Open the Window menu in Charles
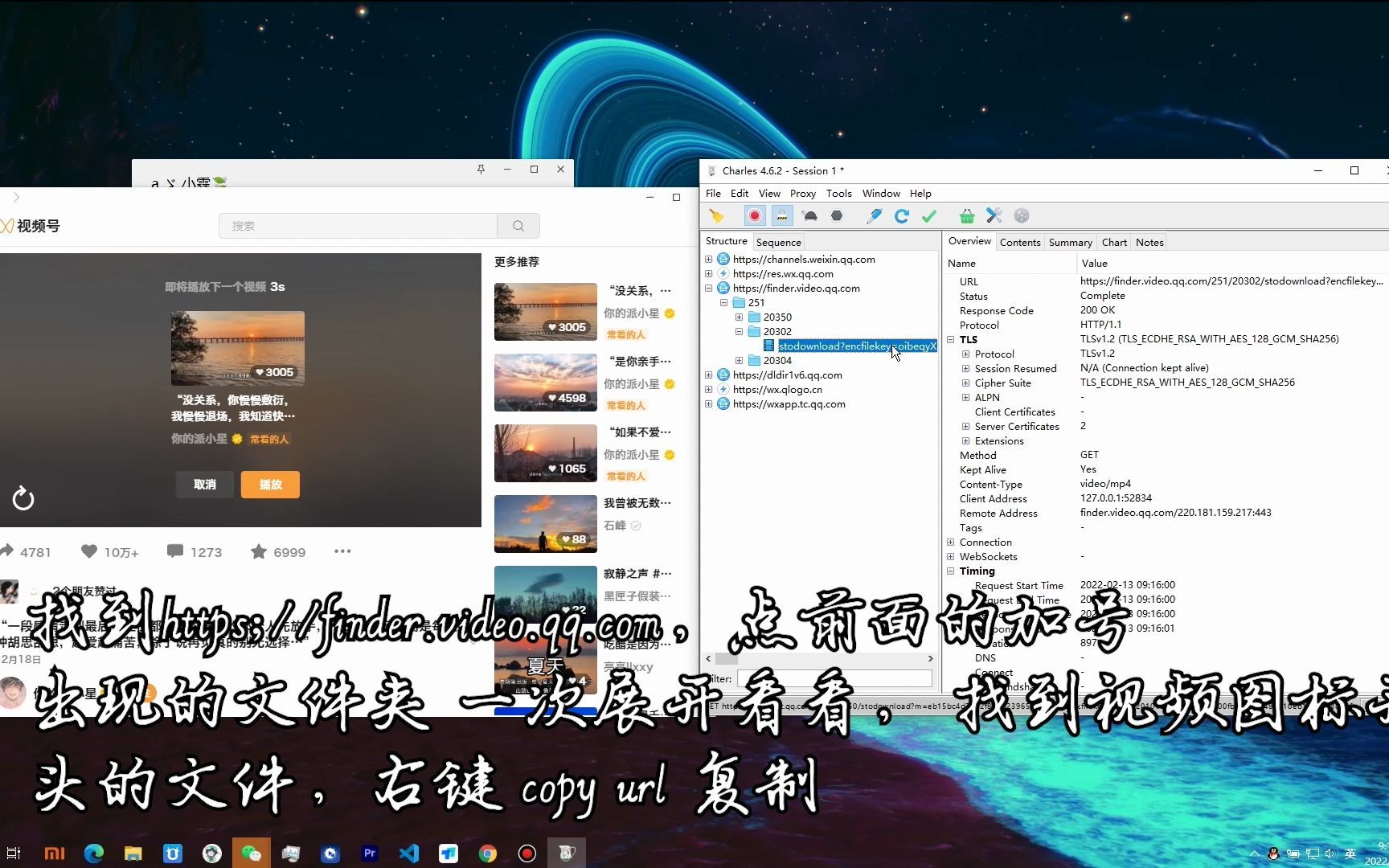This screenshot has height=868, width=1389. click(x=881, y=194)
